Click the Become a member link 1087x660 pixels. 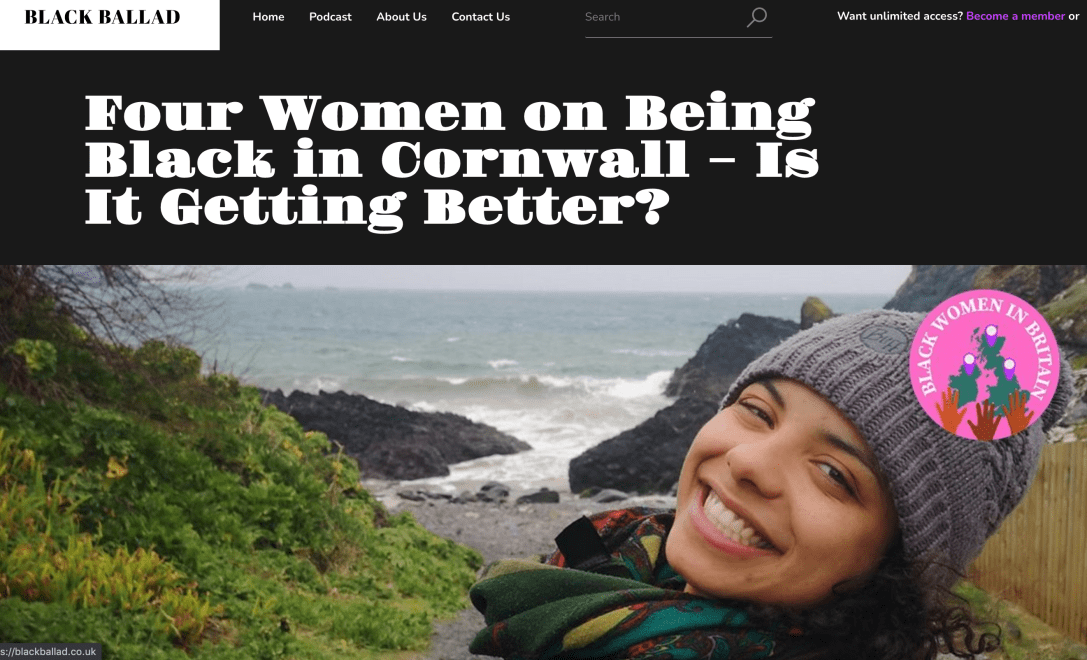tap(1015, 16)
